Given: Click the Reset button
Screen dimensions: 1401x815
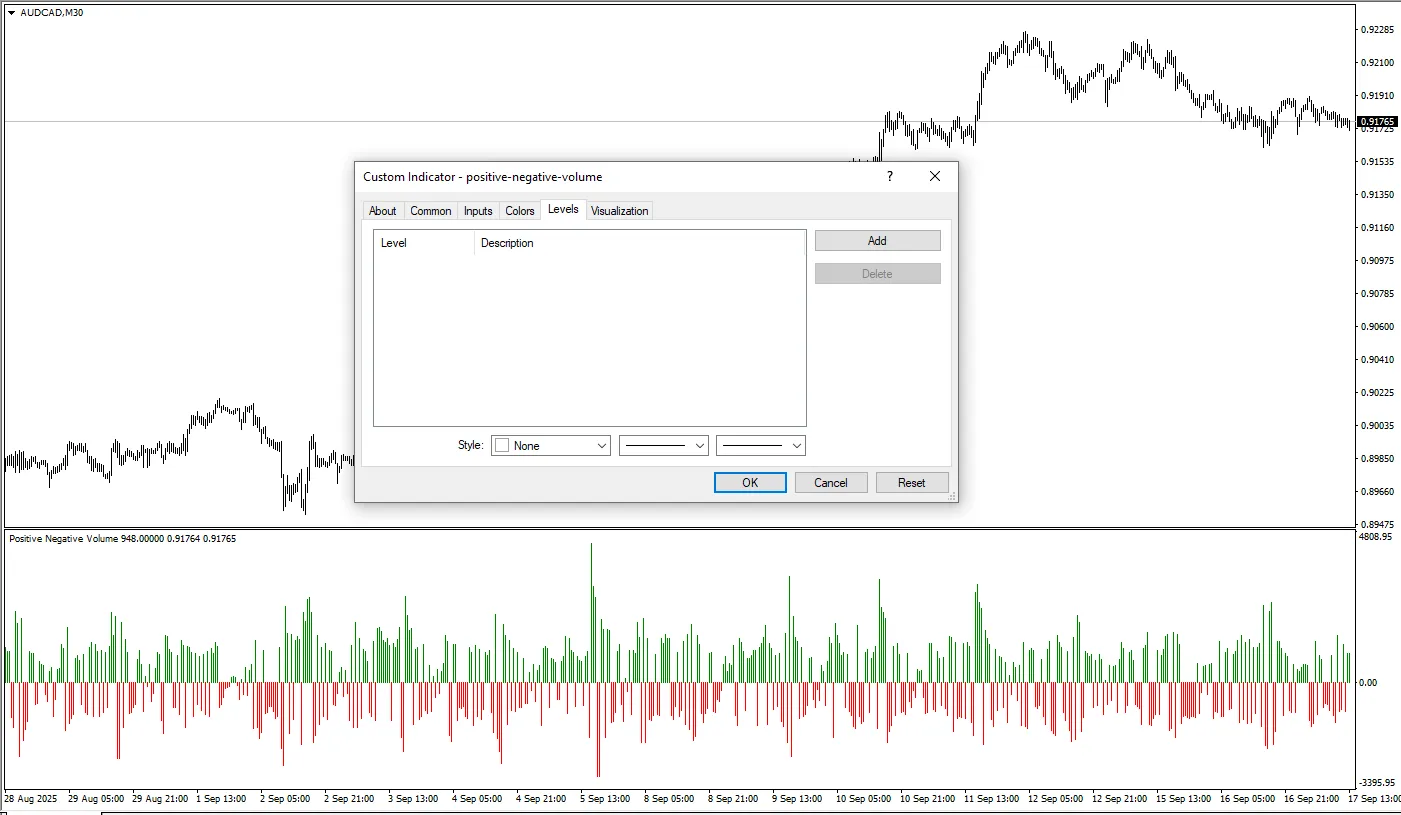Looking at the screenshot, I should 911,483.
